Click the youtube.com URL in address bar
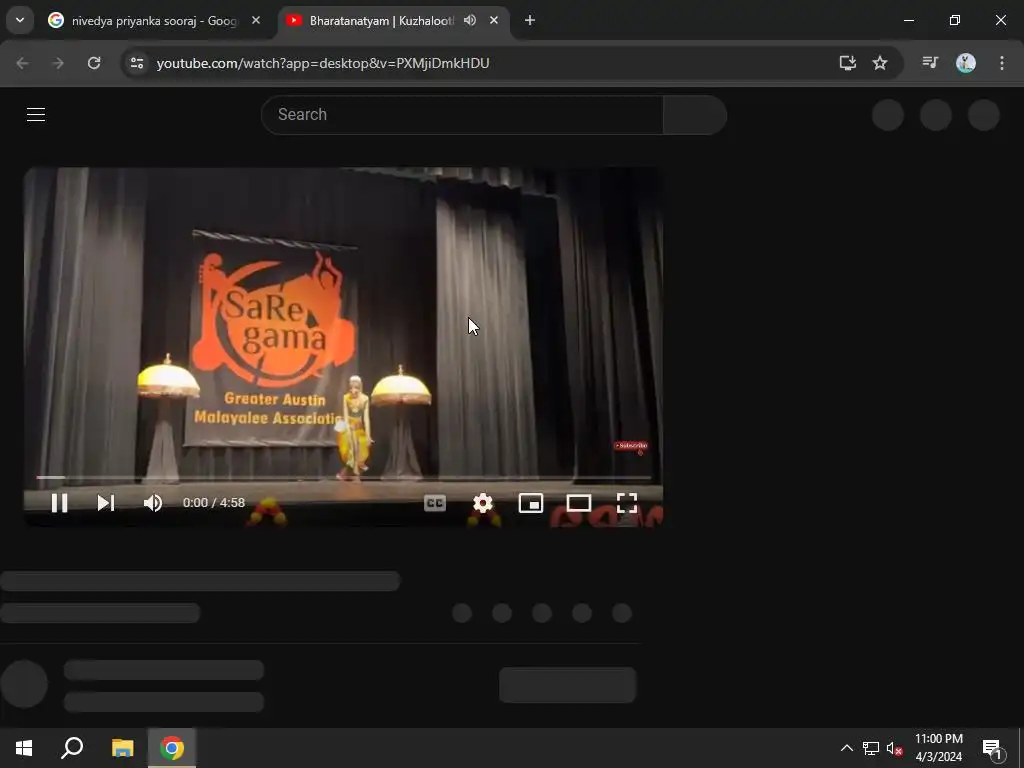Image resolution: width=1024 pixels, height=768 pixels. (x=323, y=63)
